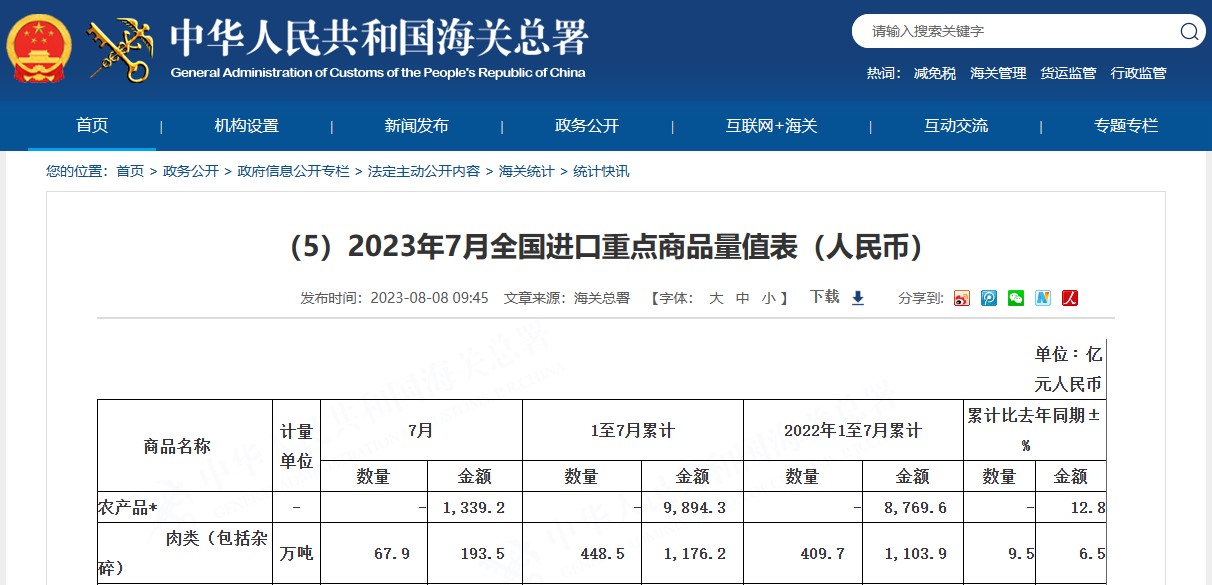Open the 政务公开 menu

(x=587, y=126)
